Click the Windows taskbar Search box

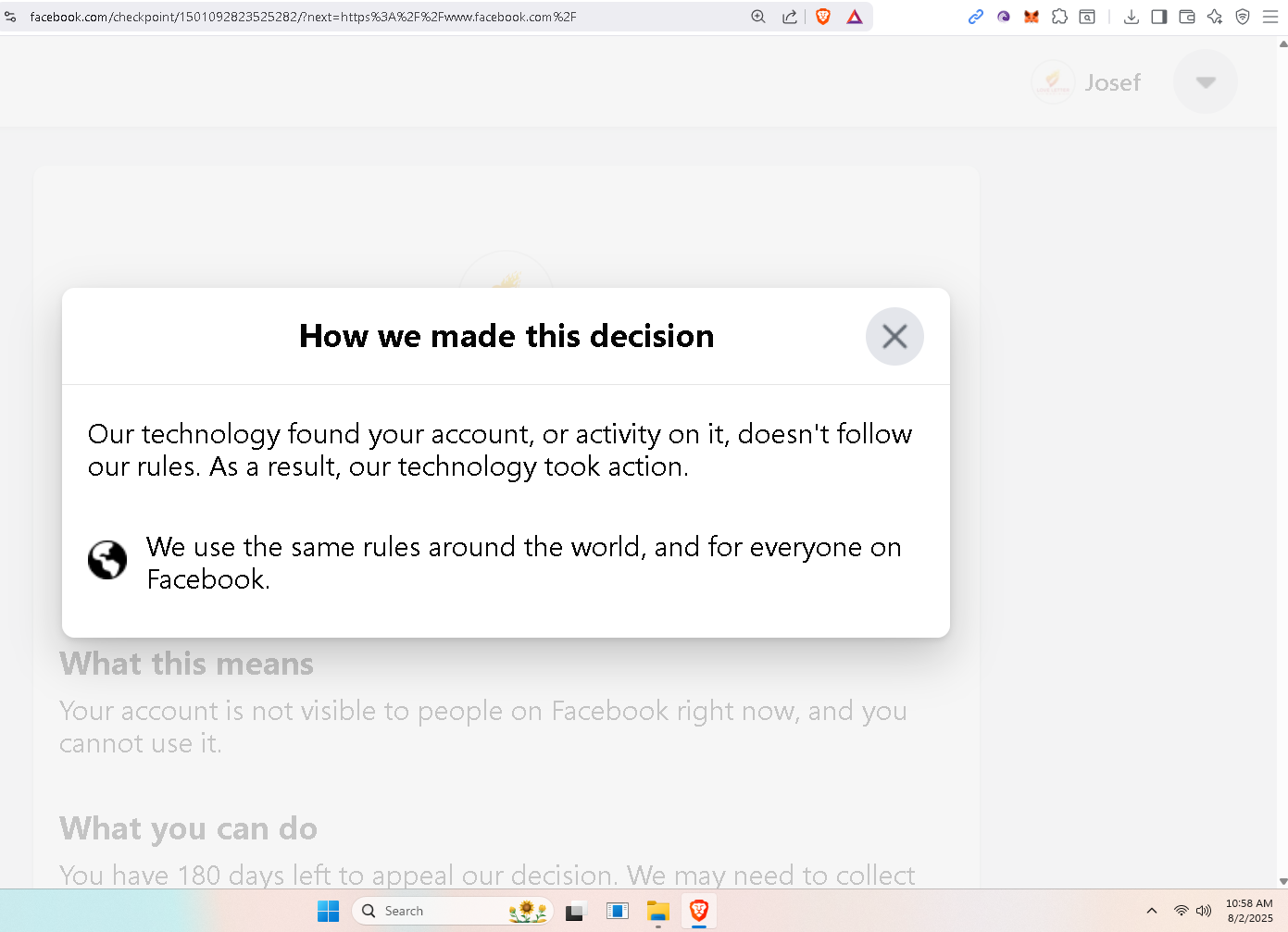pos(452,911)
